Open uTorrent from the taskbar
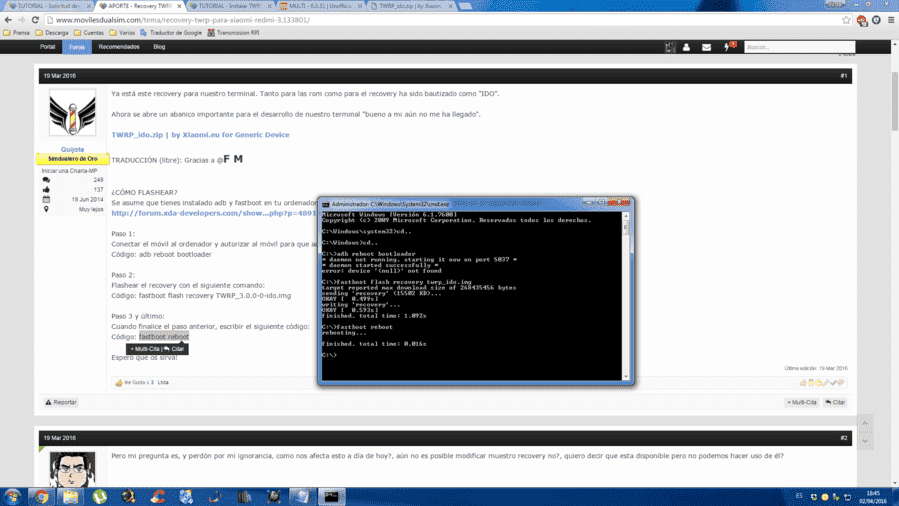Screen dimensions: 899x506 pos(100,496)
